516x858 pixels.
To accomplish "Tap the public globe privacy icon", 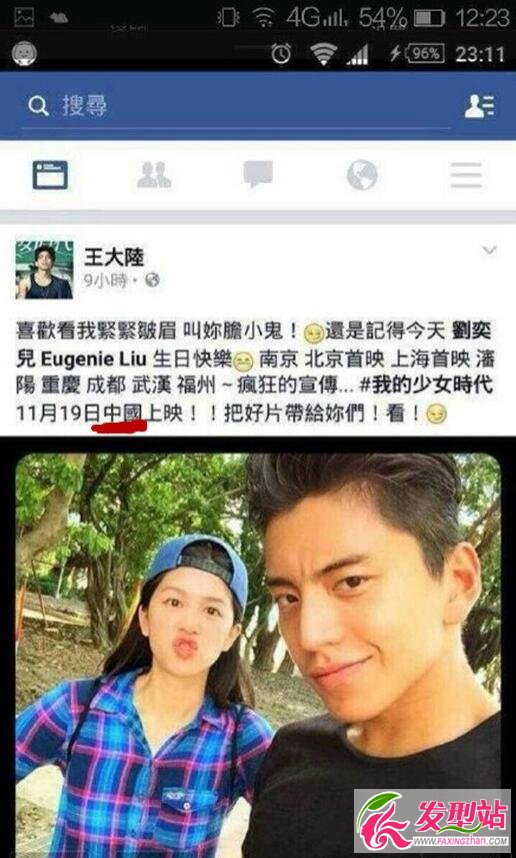I will tap(152, 281).
